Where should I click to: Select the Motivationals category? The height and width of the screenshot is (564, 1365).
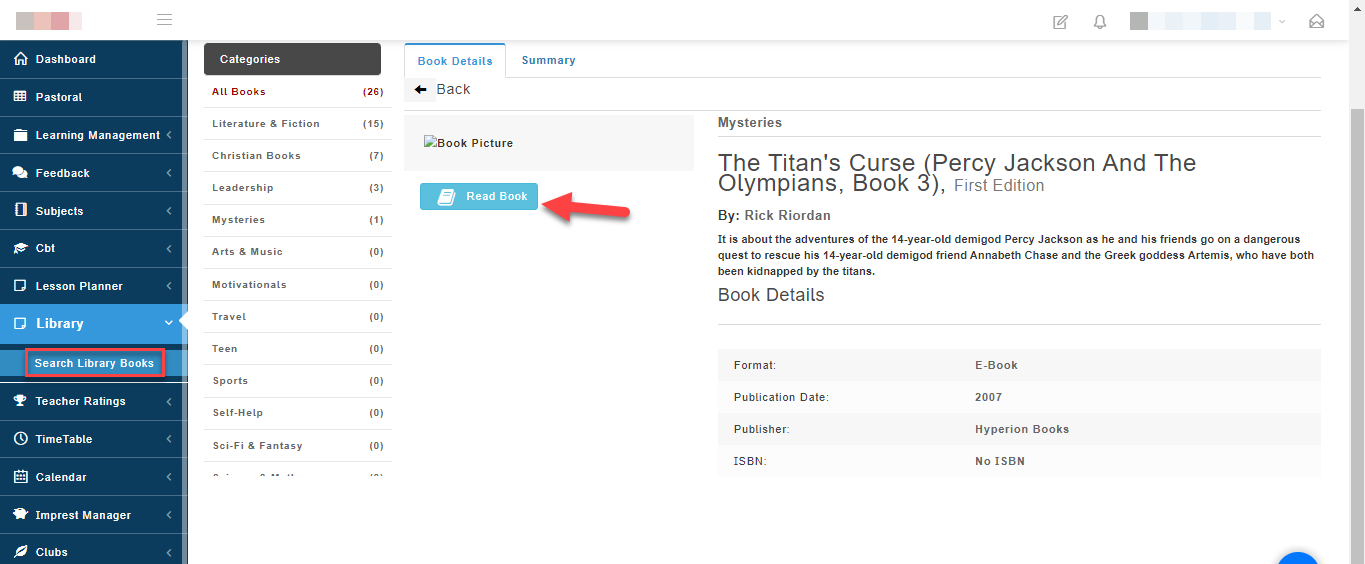pyautogui.click(x=298, y=285)
